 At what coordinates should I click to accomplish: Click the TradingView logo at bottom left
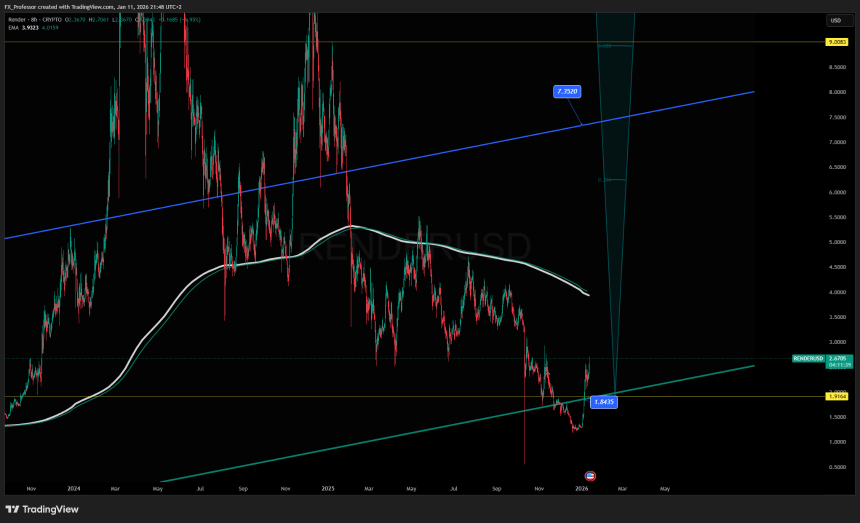42,509
